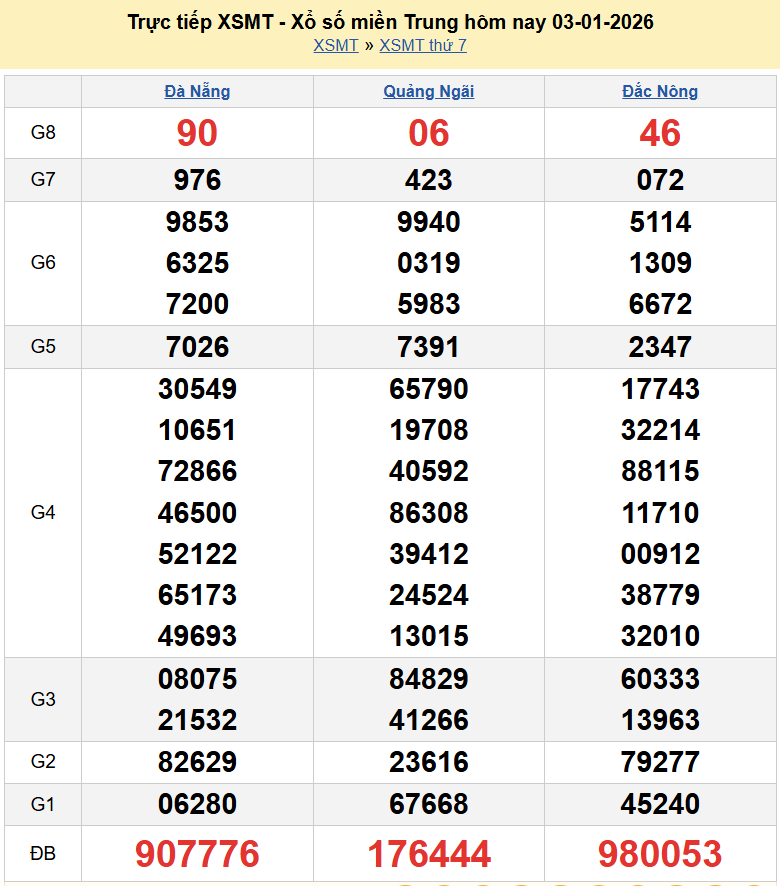Open the XSMT breadcrumb link
Viewport: 780px width, 886px height.
click(x=335, y=45)
